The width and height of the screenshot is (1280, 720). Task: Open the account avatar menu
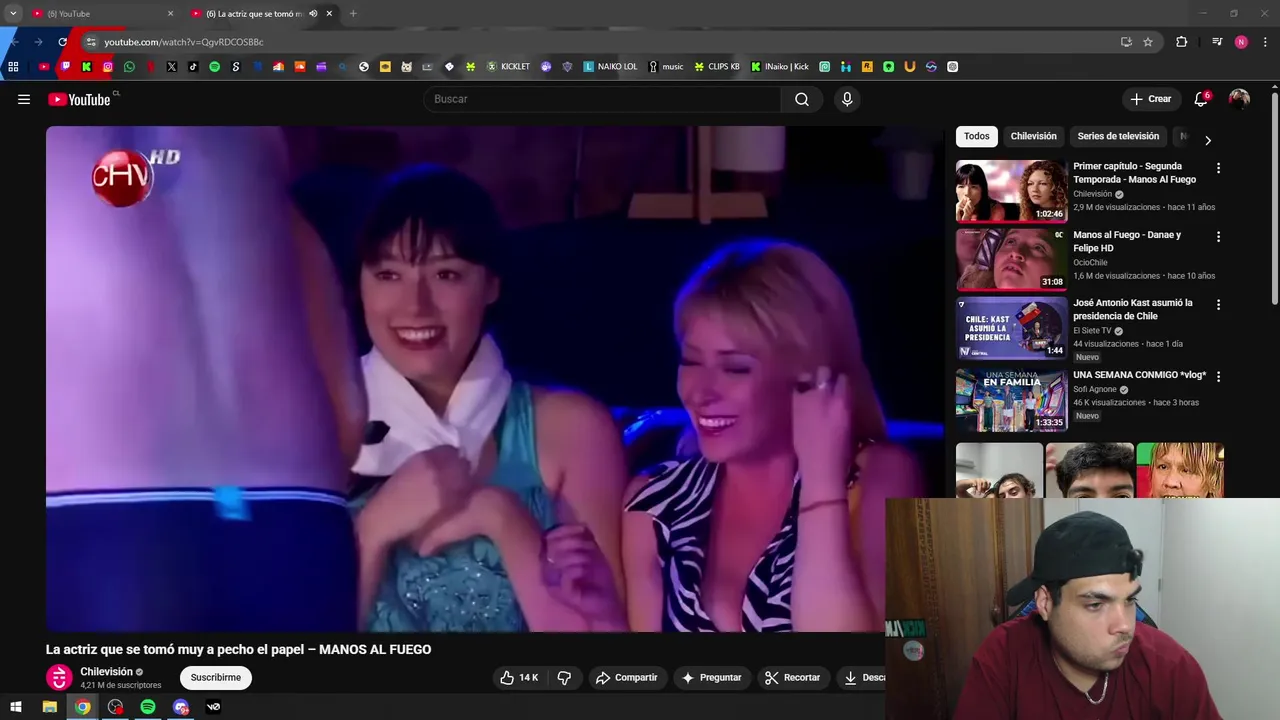click(1239, 99)
